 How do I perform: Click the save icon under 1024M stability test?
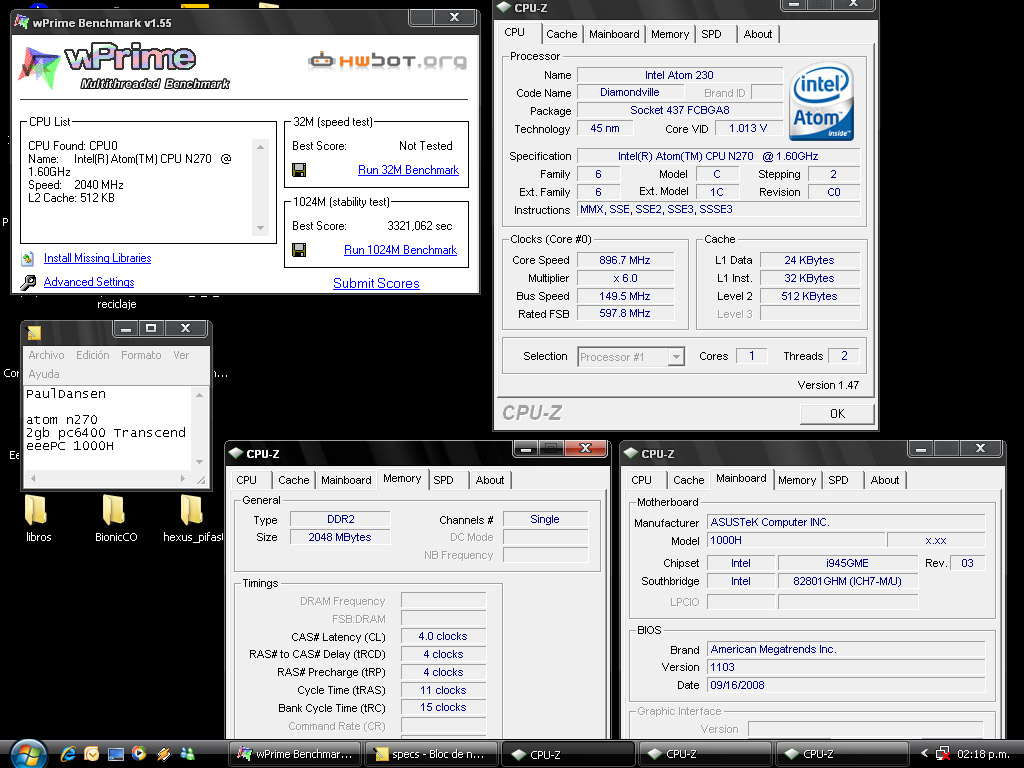tap(299, 250)
